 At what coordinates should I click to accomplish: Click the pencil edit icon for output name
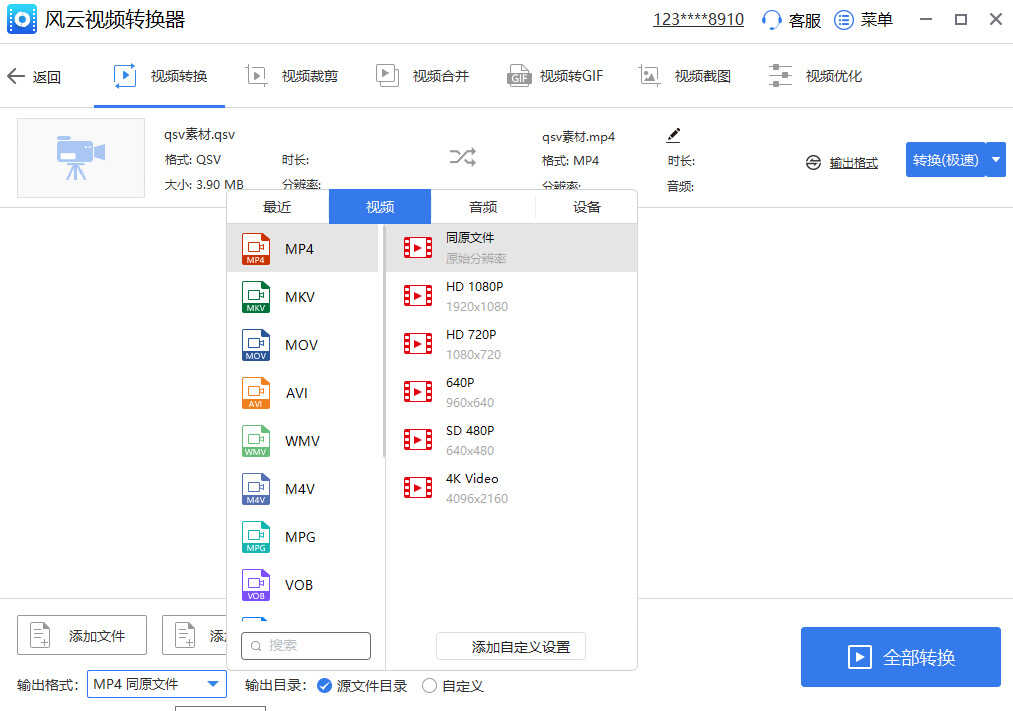tap(673, 135)
